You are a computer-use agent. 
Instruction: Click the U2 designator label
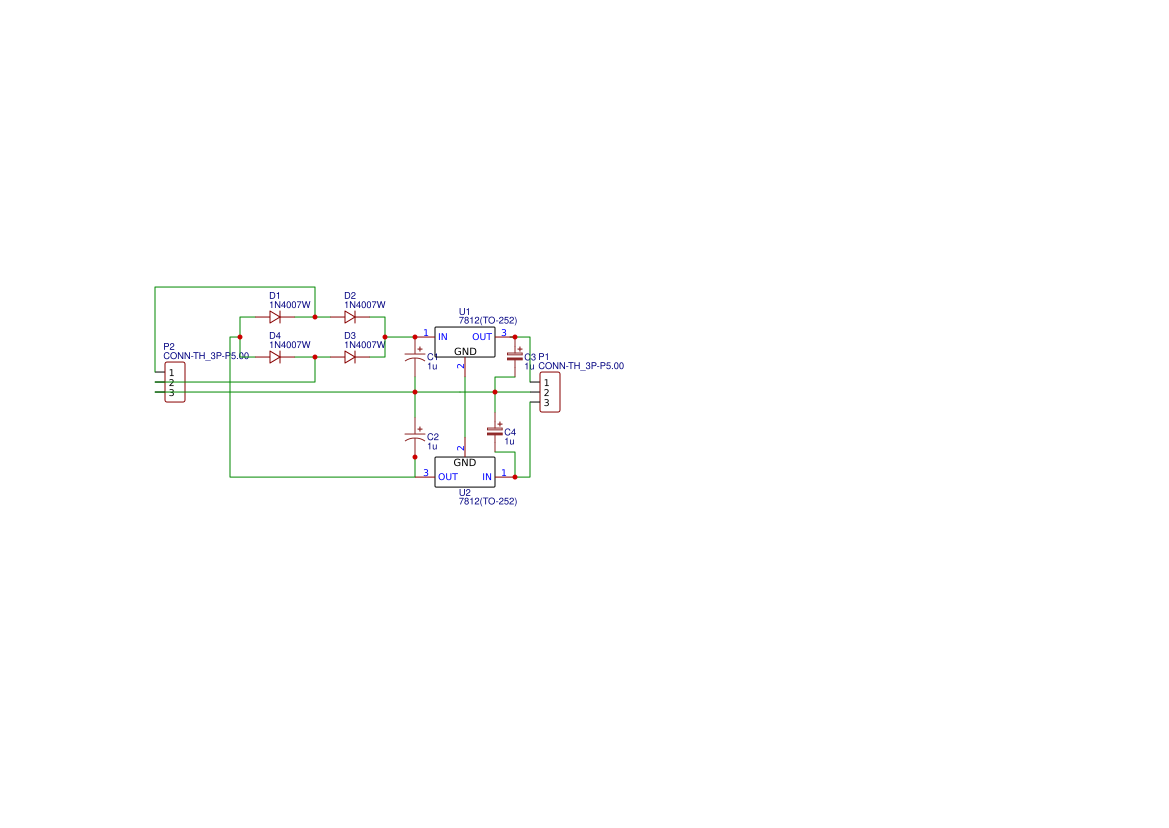pos(464,493)
